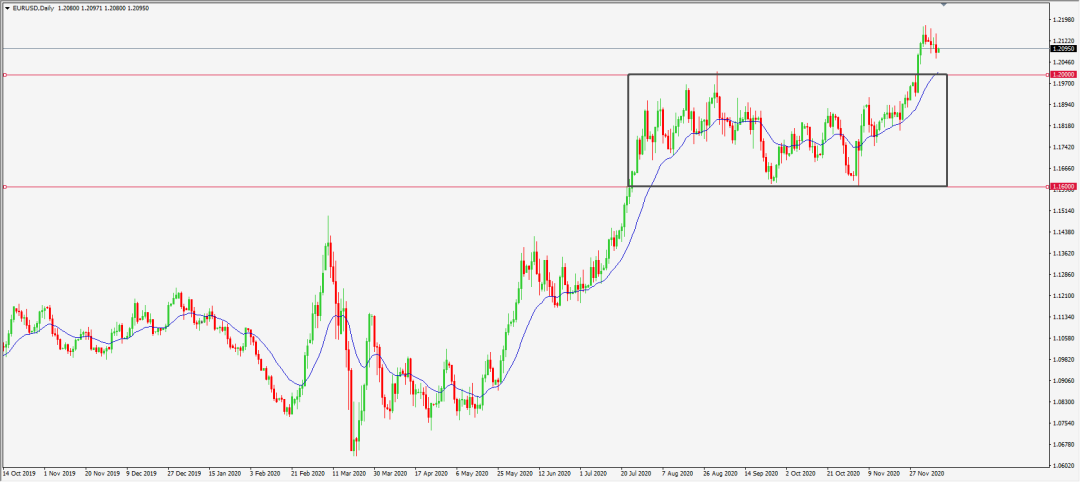Click the red 1.16000 price label
This screenshot has height=482, width=1080.
[x=1062, y=187]
